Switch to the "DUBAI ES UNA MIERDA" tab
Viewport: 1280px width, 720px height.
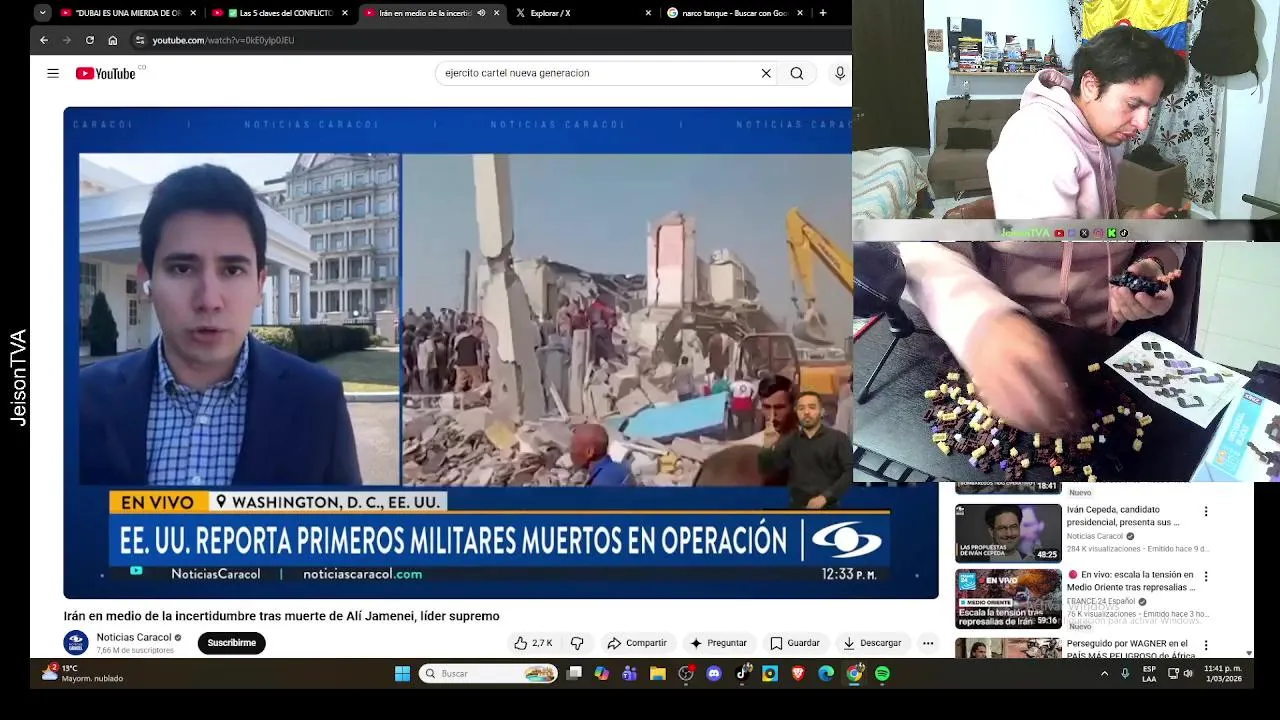[x=128, y=13]
